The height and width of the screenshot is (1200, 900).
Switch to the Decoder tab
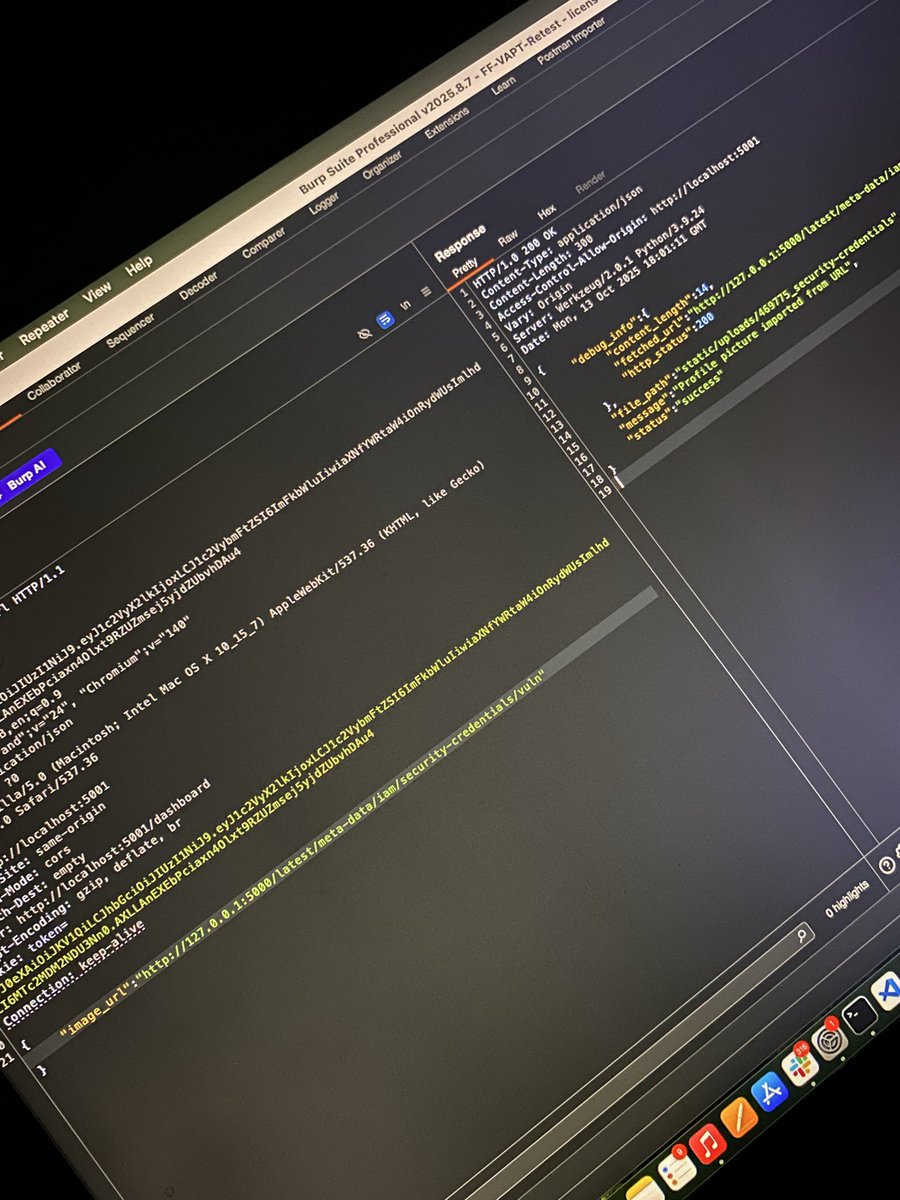click(198, 285)
